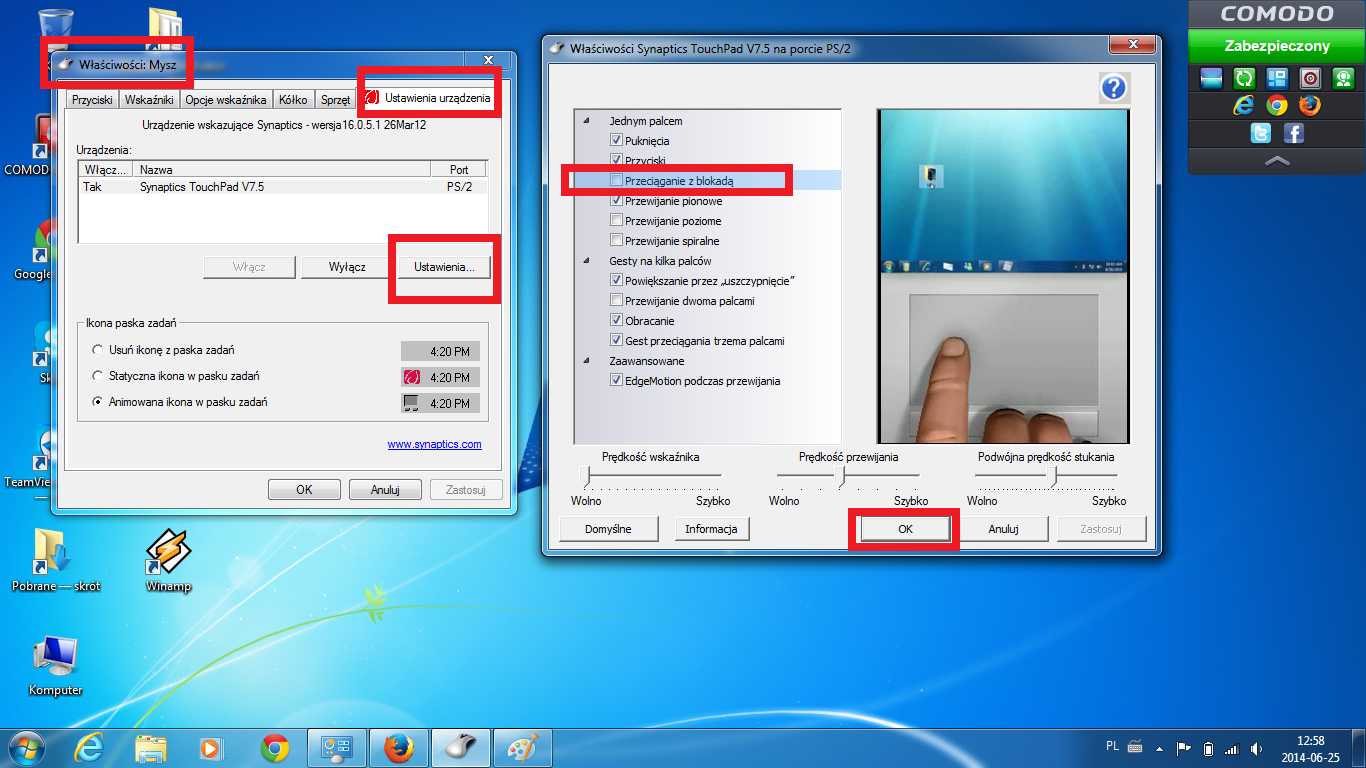Screen dimensions: 1366x768
Task: Enable the Przeciąganie z blokadą checkbox
Action: coord(616,181)
